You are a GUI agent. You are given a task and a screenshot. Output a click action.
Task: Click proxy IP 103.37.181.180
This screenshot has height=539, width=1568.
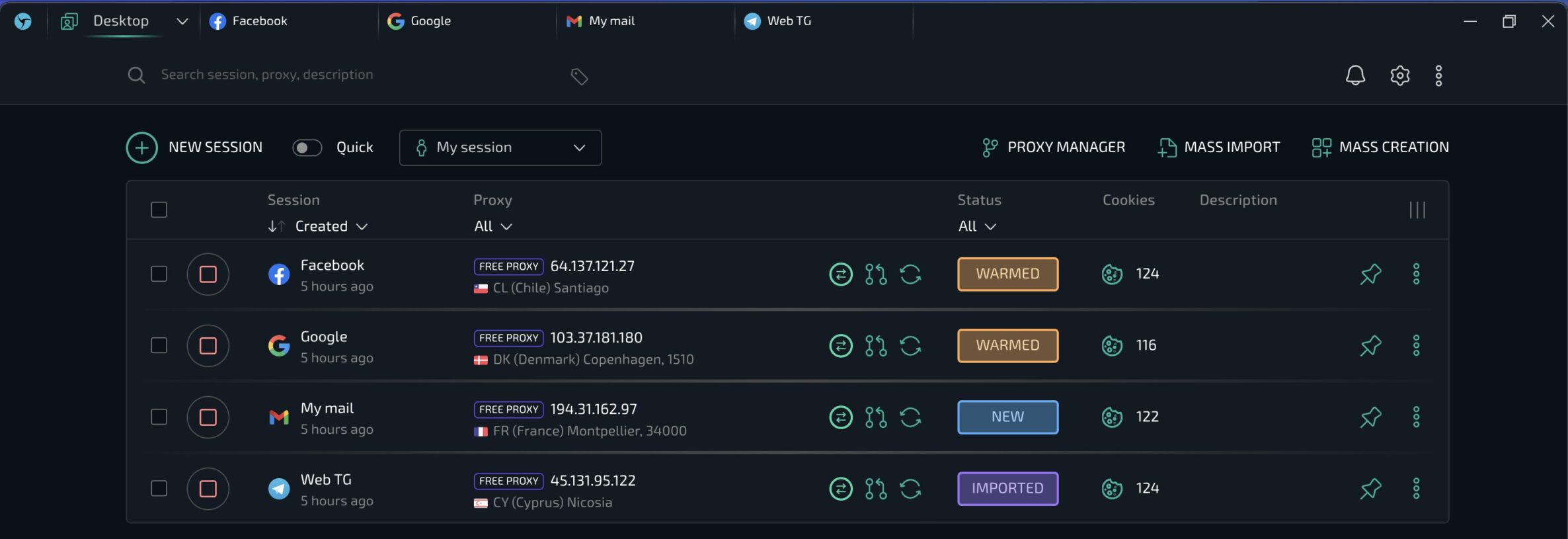[x=596, y=337]
